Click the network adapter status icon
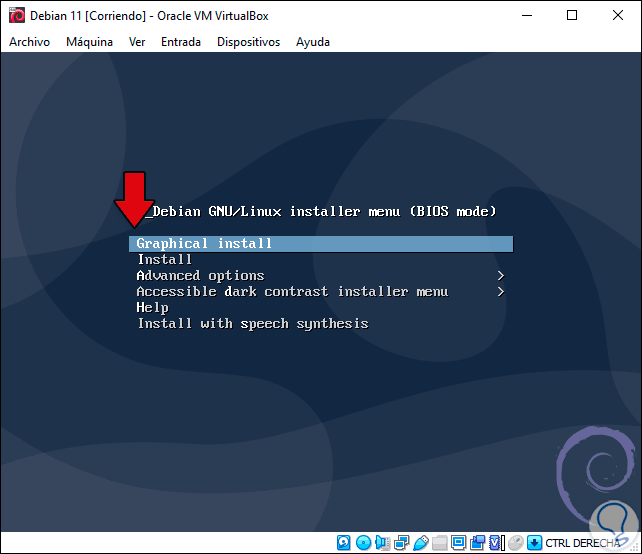Screen dimensions: 642x554 pyautogui.click(x=402, y=543)
